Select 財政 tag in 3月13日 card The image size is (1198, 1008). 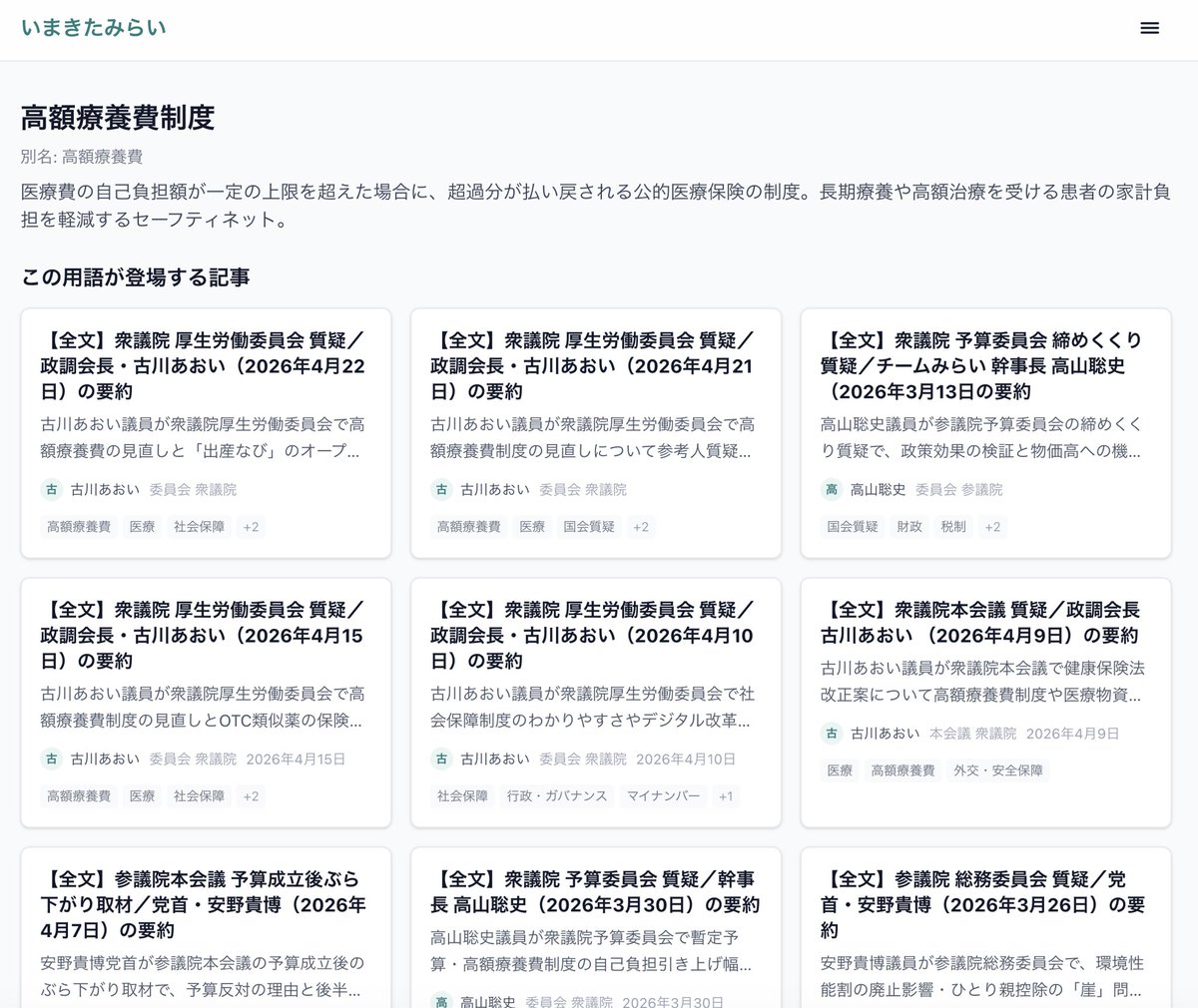pos(909,526)
